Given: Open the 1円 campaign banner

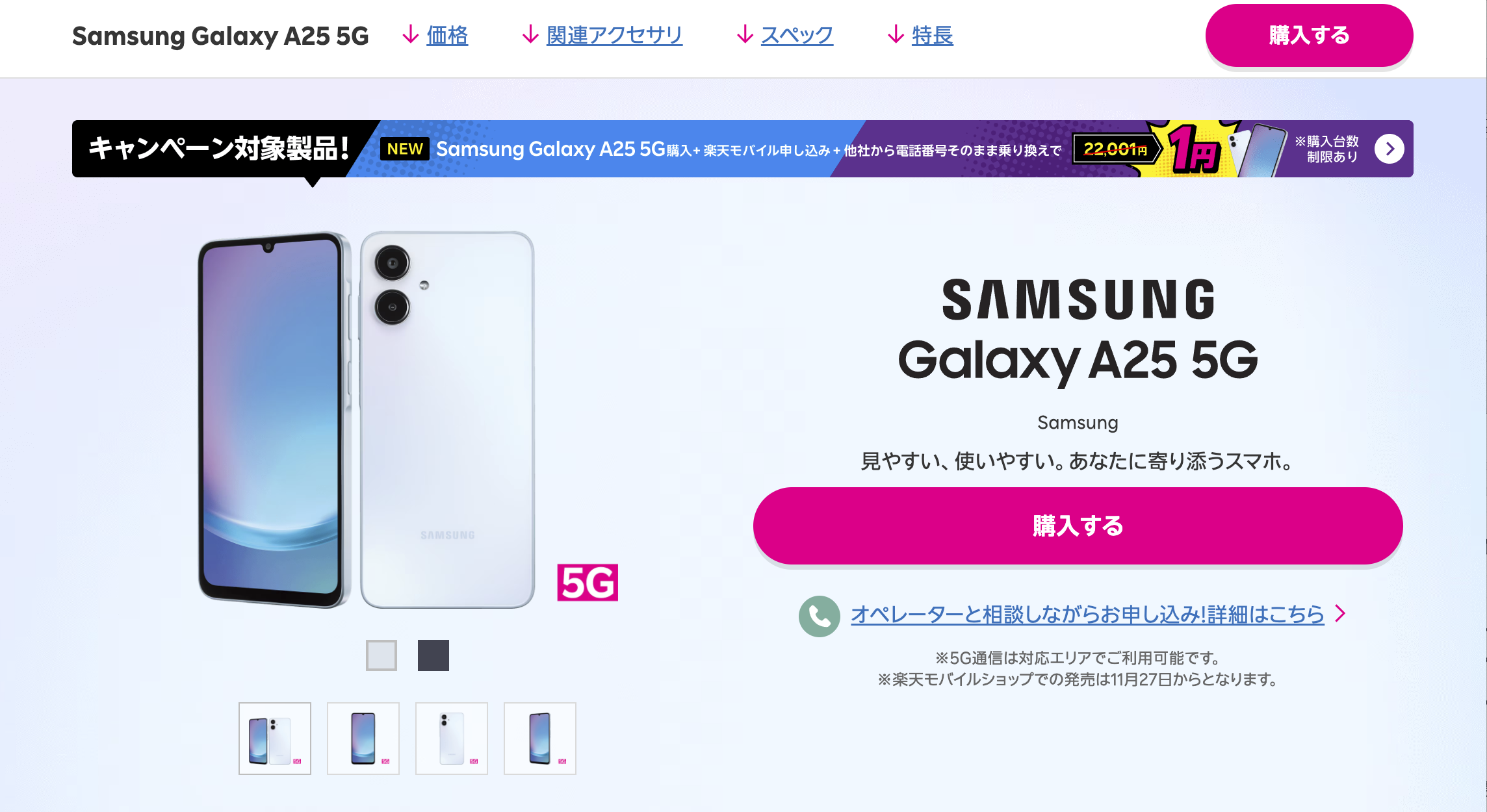Looking at the screenshot, I should click(x=743, y=149).
